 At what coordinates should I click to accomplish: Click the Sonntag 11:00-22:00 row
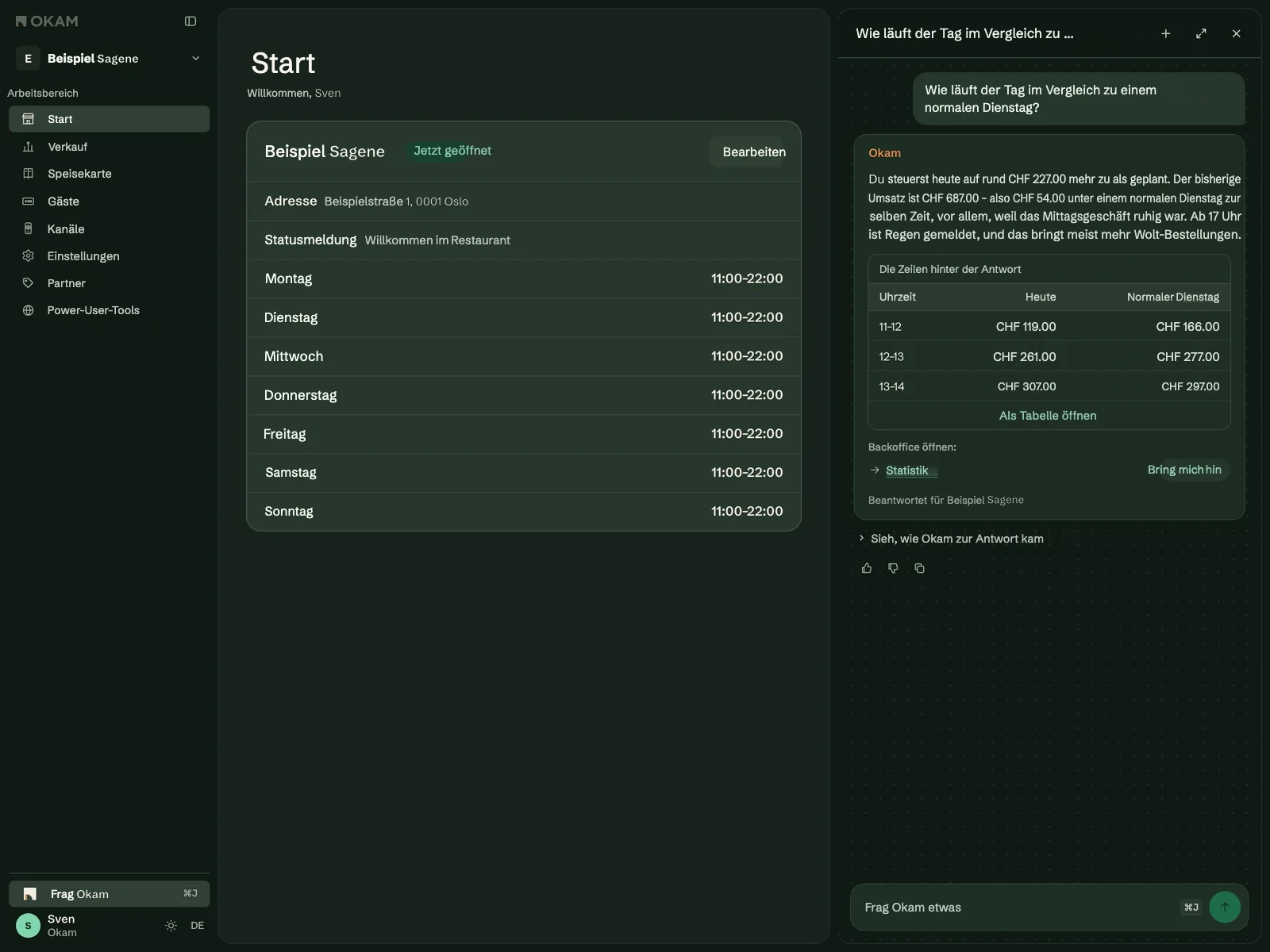point(524,511)
